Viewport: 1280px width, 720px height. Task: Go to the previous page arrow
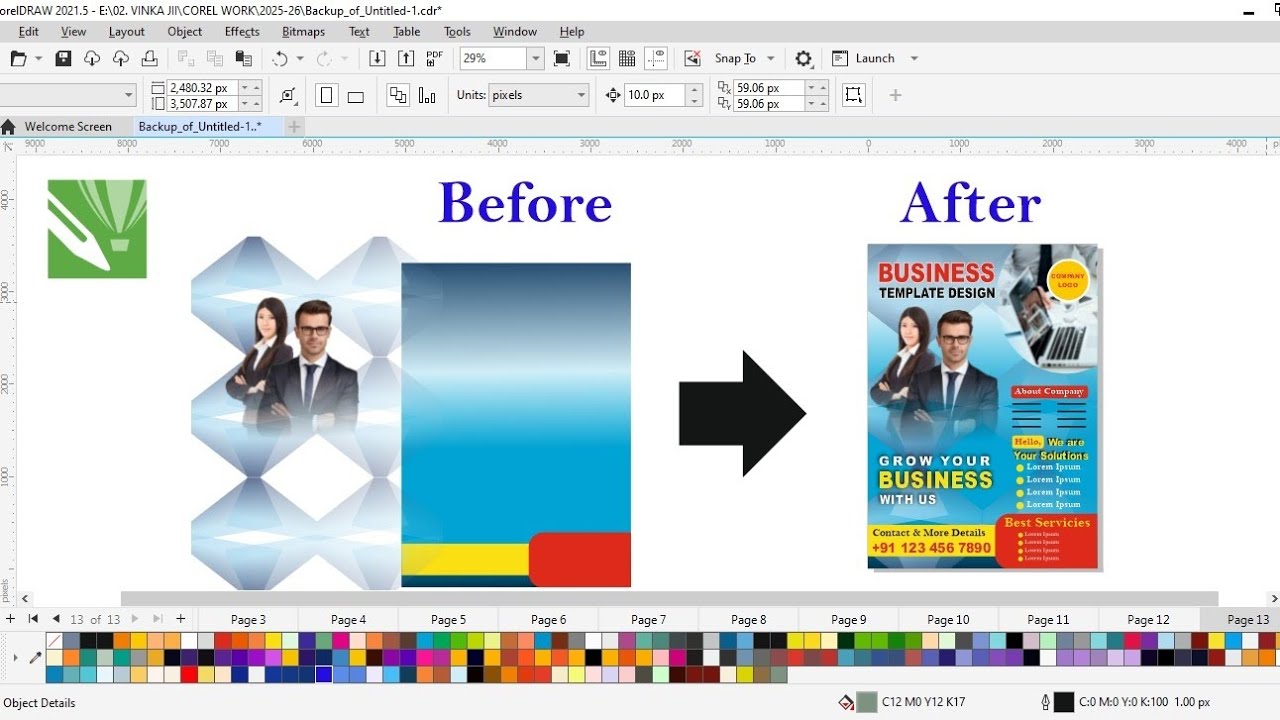pyautogui.click(x=56, y=619)
